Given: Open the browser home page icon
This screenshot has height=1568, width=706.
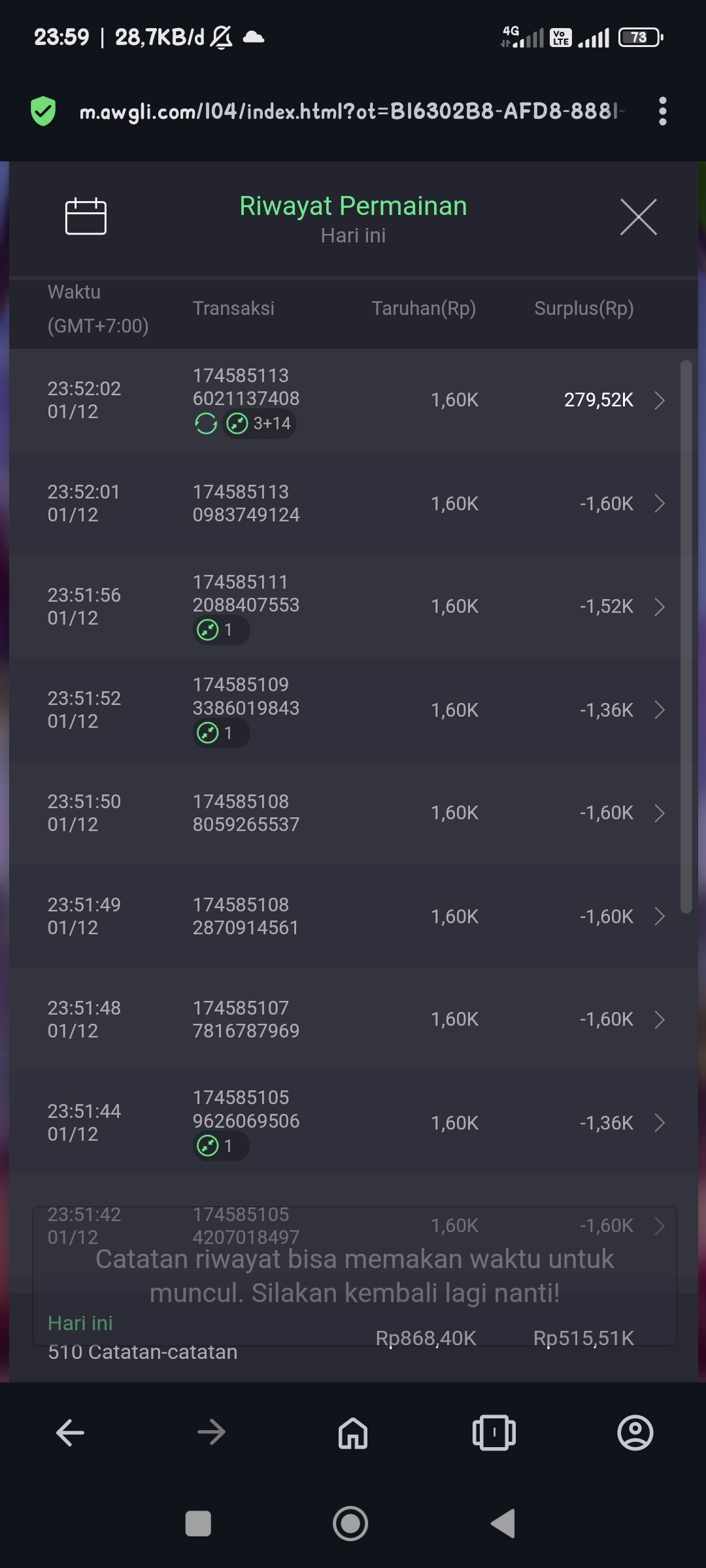Looking at the screenshot, I should click(353, 1433).
